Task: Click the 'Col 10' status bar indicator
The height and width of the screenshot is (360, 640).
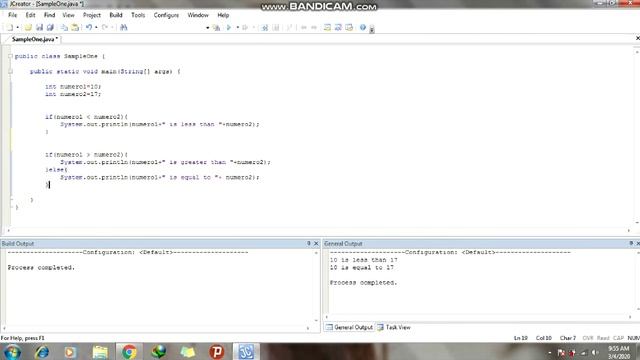Action: [x=544, y=338]
